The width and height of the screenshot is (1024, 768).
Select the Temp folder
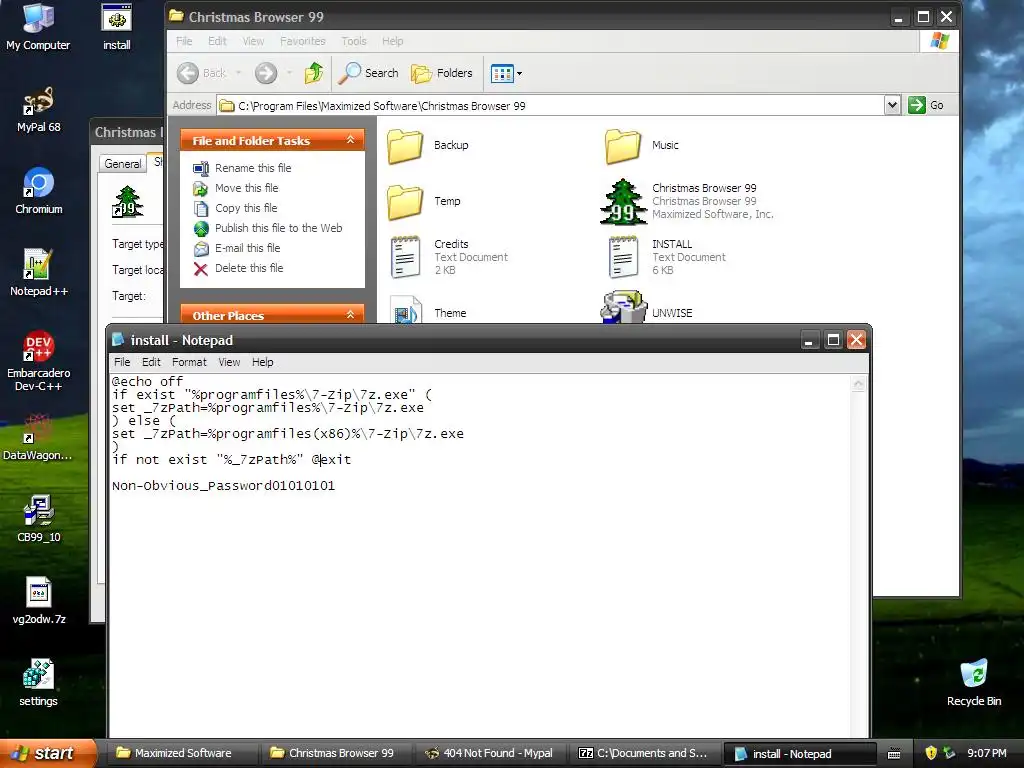424,201
